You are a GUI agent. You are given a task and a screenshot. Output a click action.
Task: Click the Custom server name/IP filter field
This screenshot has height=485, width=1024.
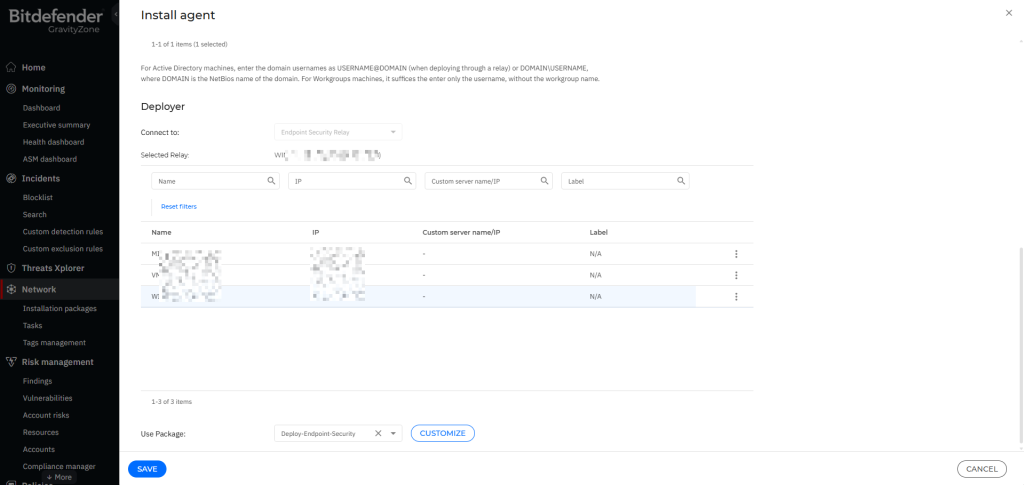point(483,181)
